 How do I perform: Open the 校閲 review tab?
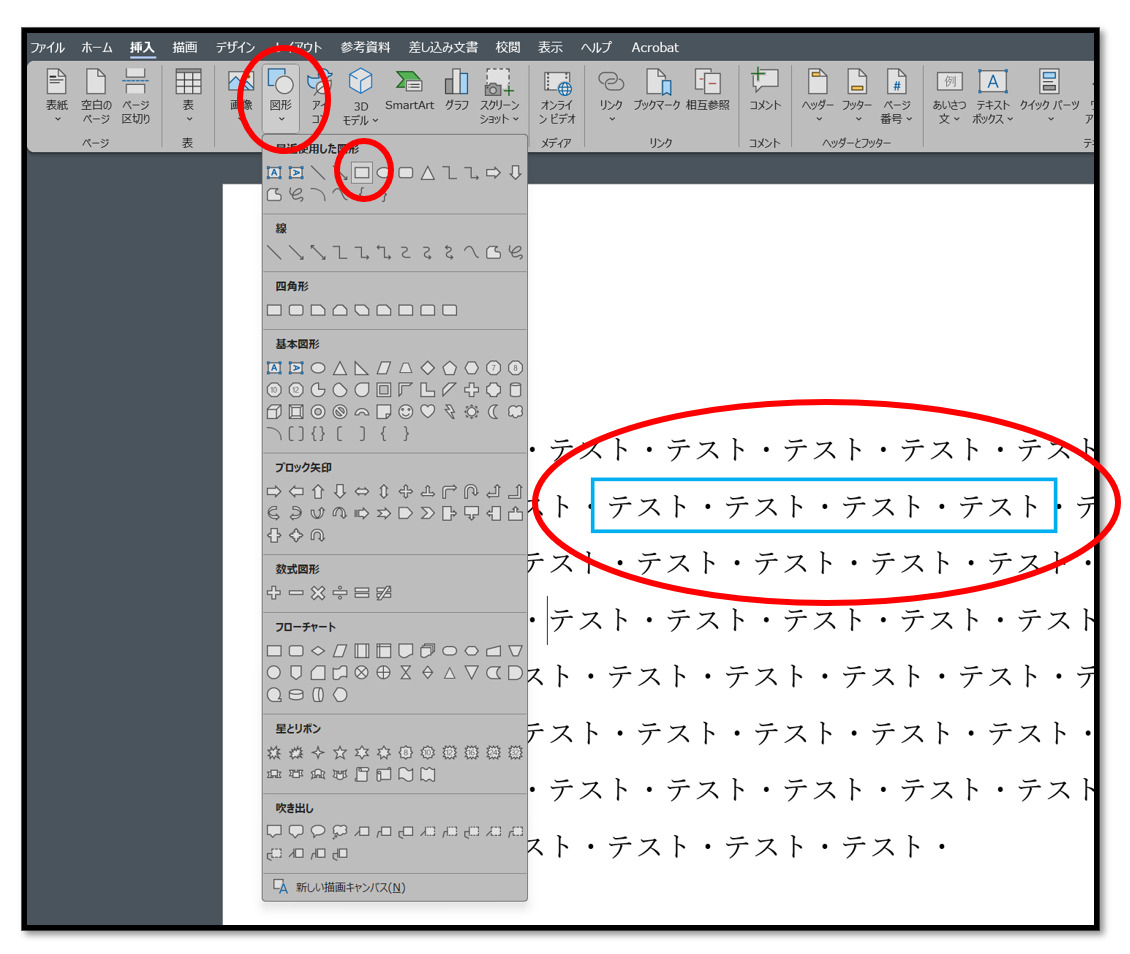pos(508,47)
